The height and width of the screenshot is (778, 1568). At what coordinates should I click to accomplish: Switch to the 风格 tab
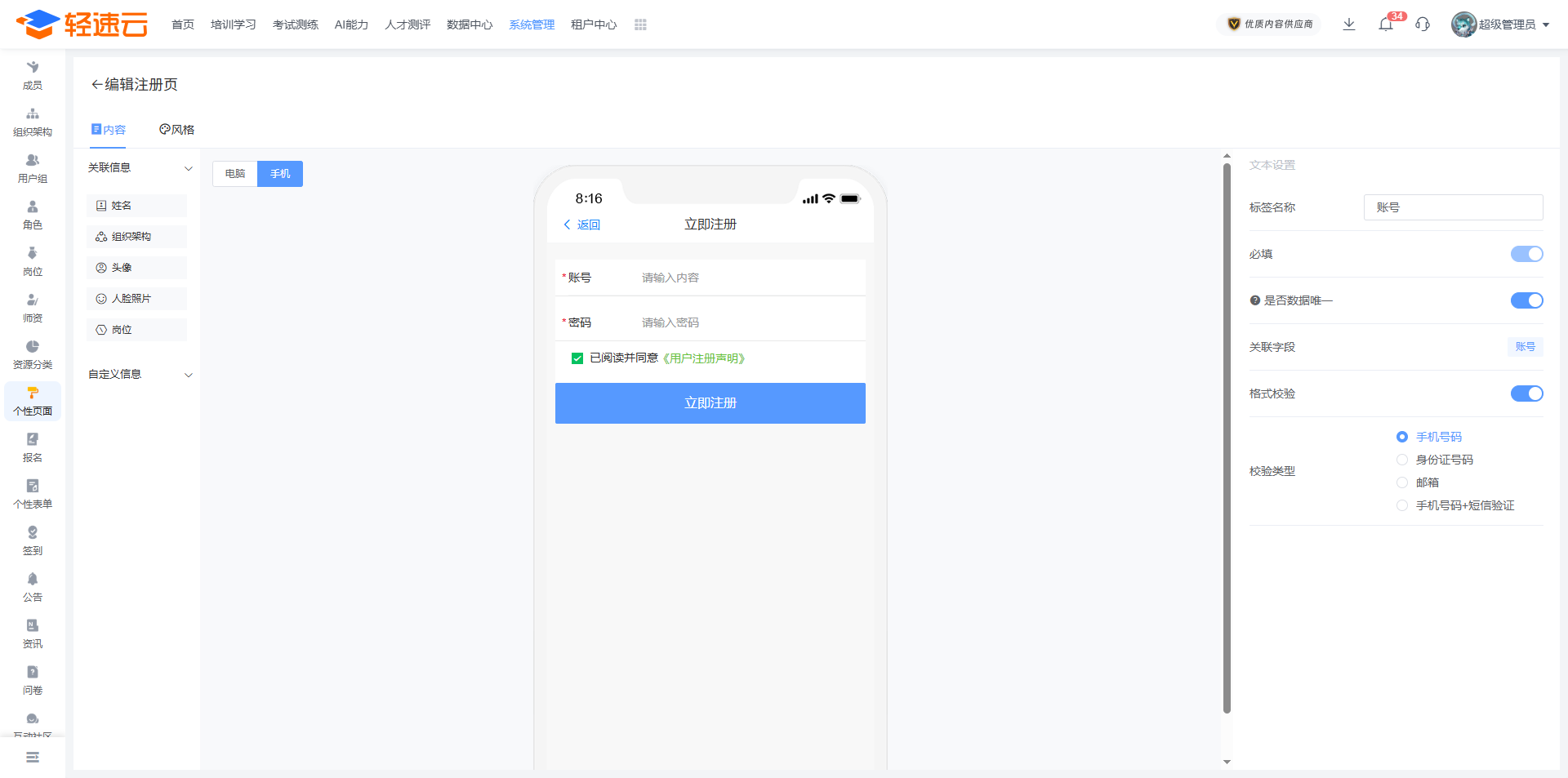[177, 130]
